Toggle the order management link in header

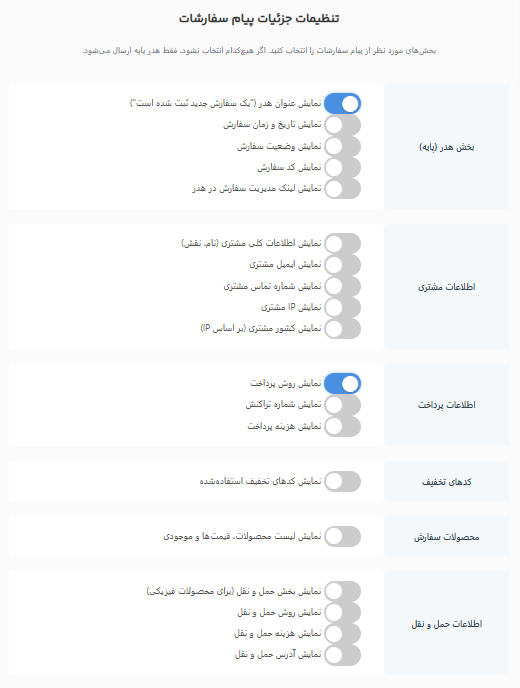coord(342,189)
